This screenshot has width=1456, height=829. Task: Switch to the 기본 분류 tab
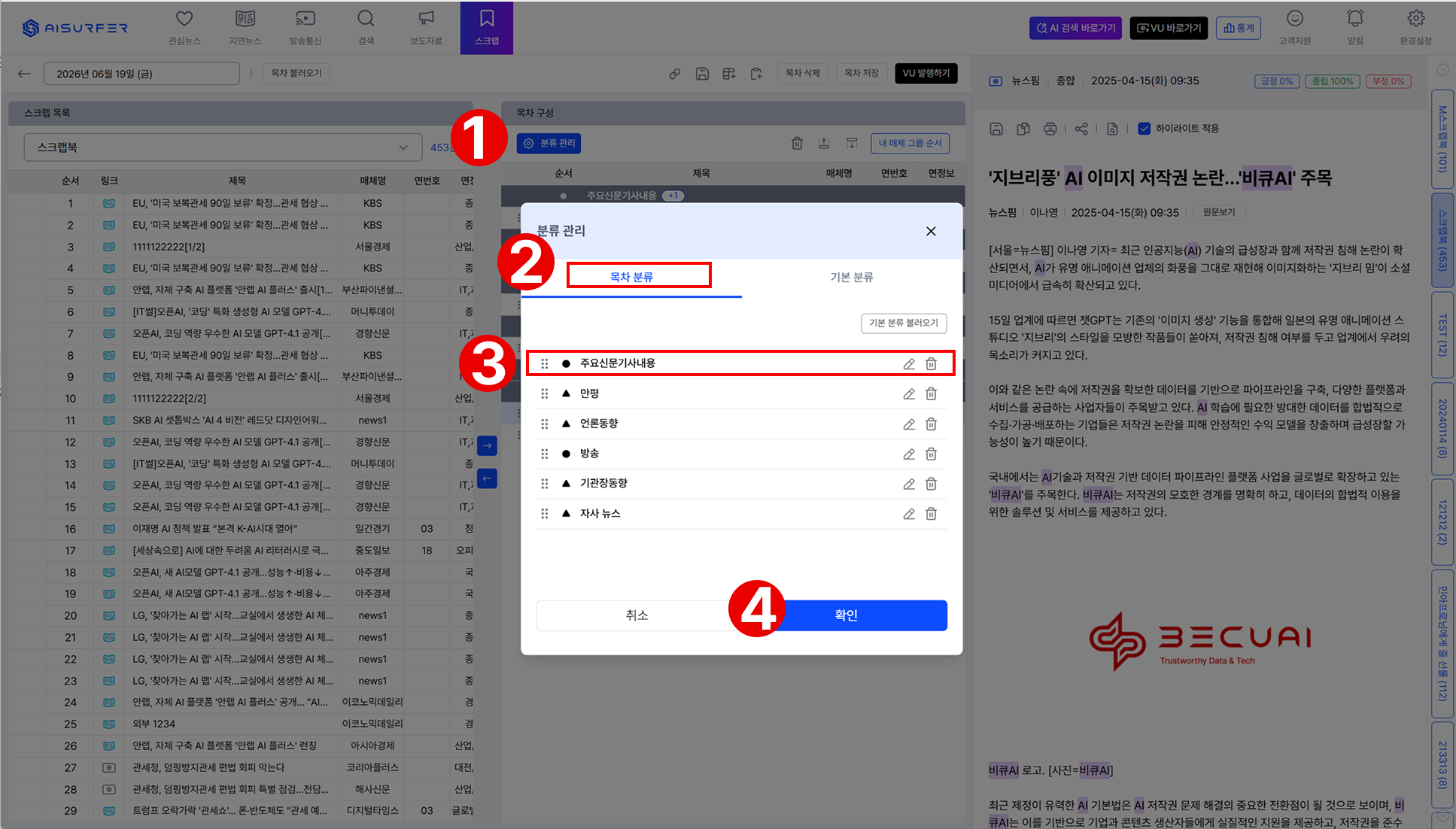(852, 277)
